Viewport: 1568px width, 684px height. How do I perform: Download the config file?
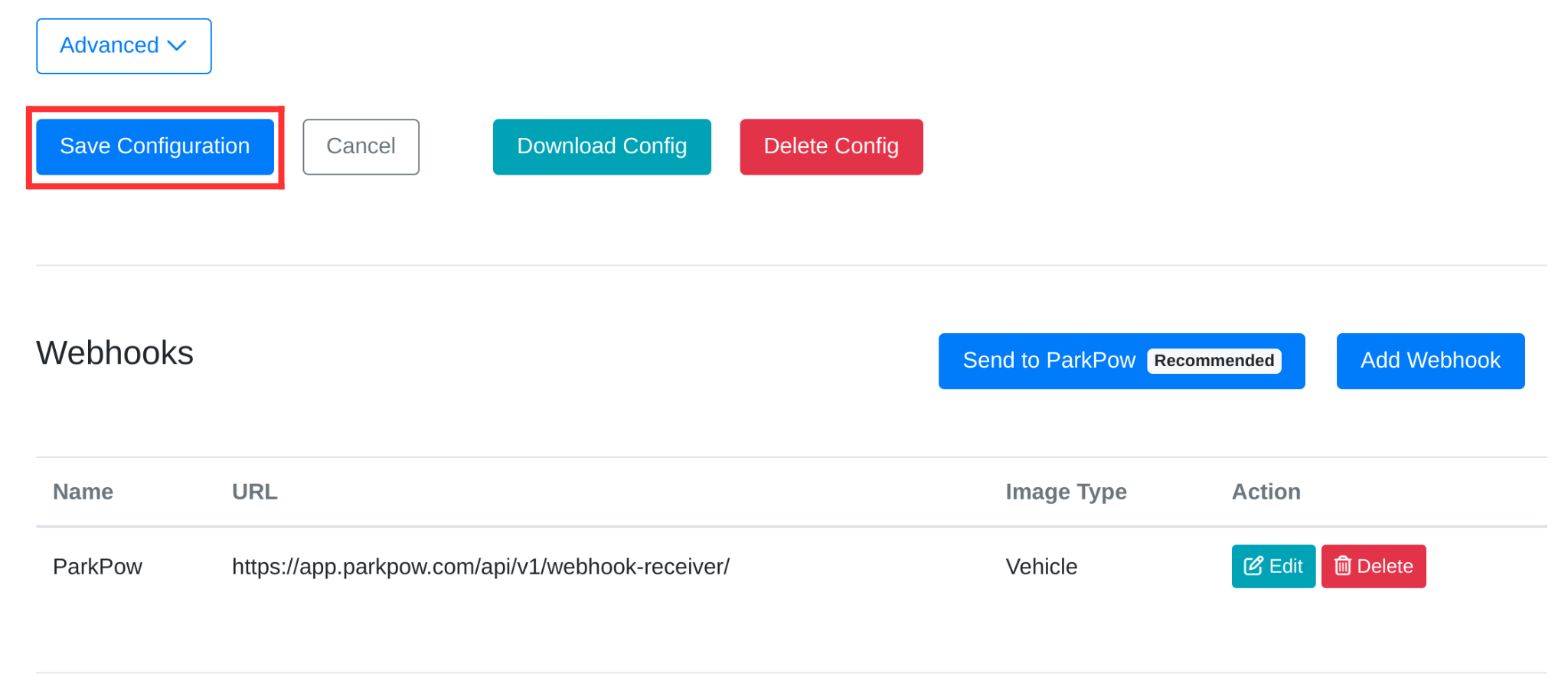(x=602, y=146)
